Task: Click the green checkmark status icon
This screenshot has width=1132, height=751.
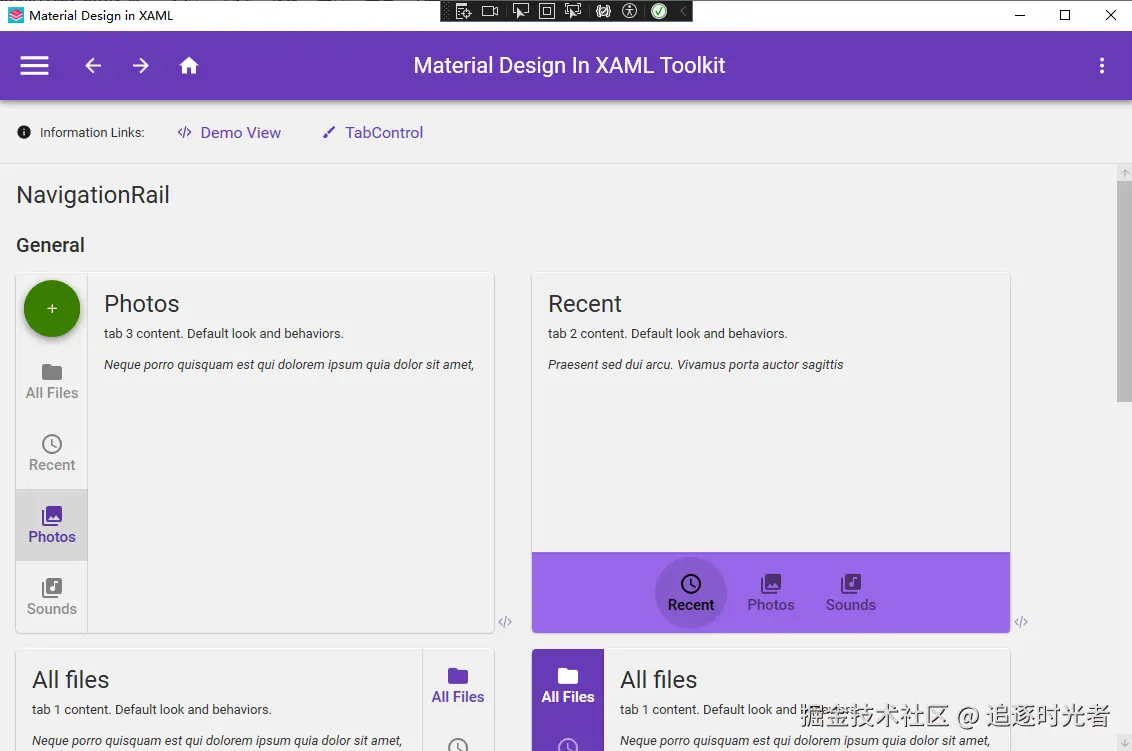Action: point(659,11)
